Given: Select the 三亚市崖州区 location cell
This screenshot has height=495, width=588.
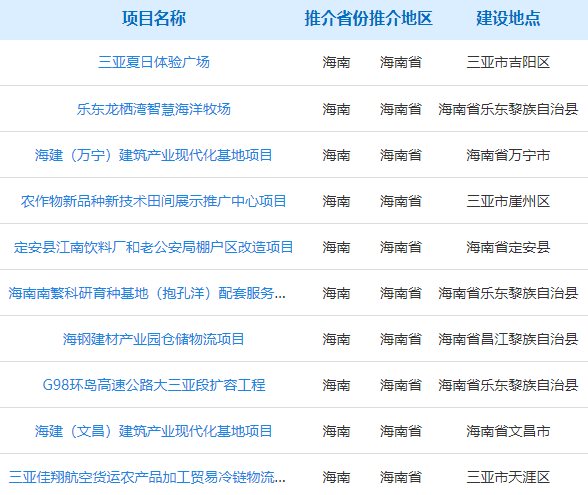Looking at the screenshot, I should click(x=508, y=201).
